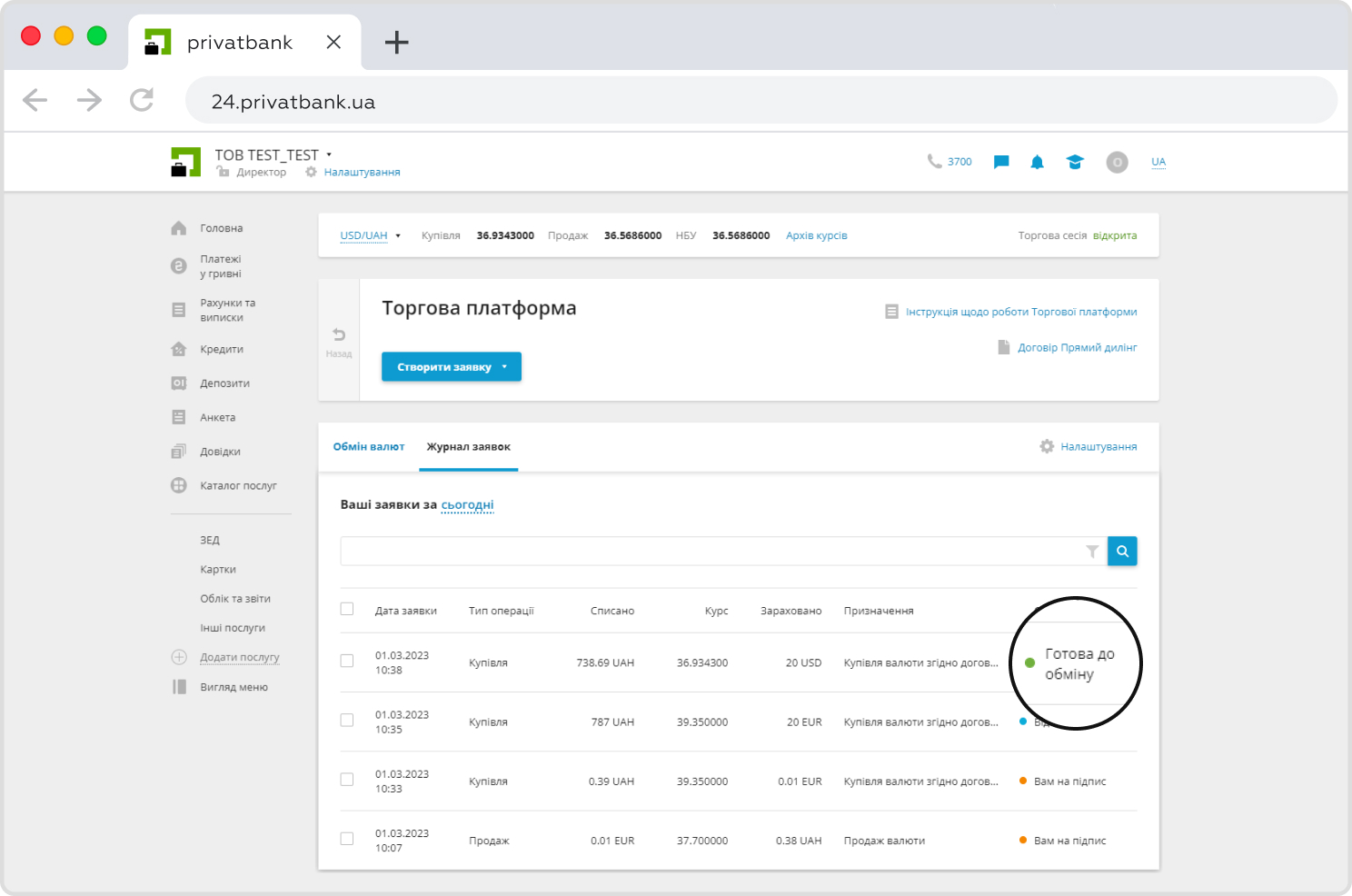Open the Створити заявку dropdown button
1352x896 pixels.
(x=452, y=367)
